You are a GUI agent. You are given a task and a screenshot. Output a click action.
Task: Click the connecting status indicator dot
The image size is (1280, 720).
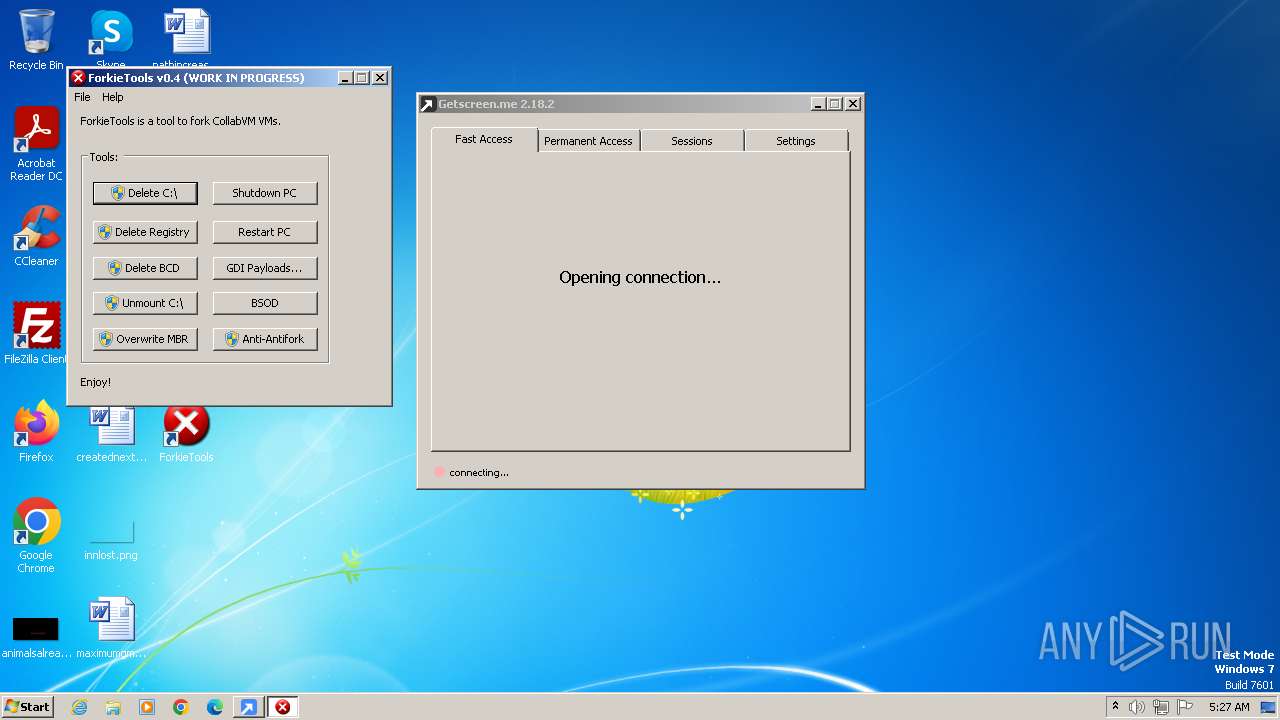click(439, 472)
